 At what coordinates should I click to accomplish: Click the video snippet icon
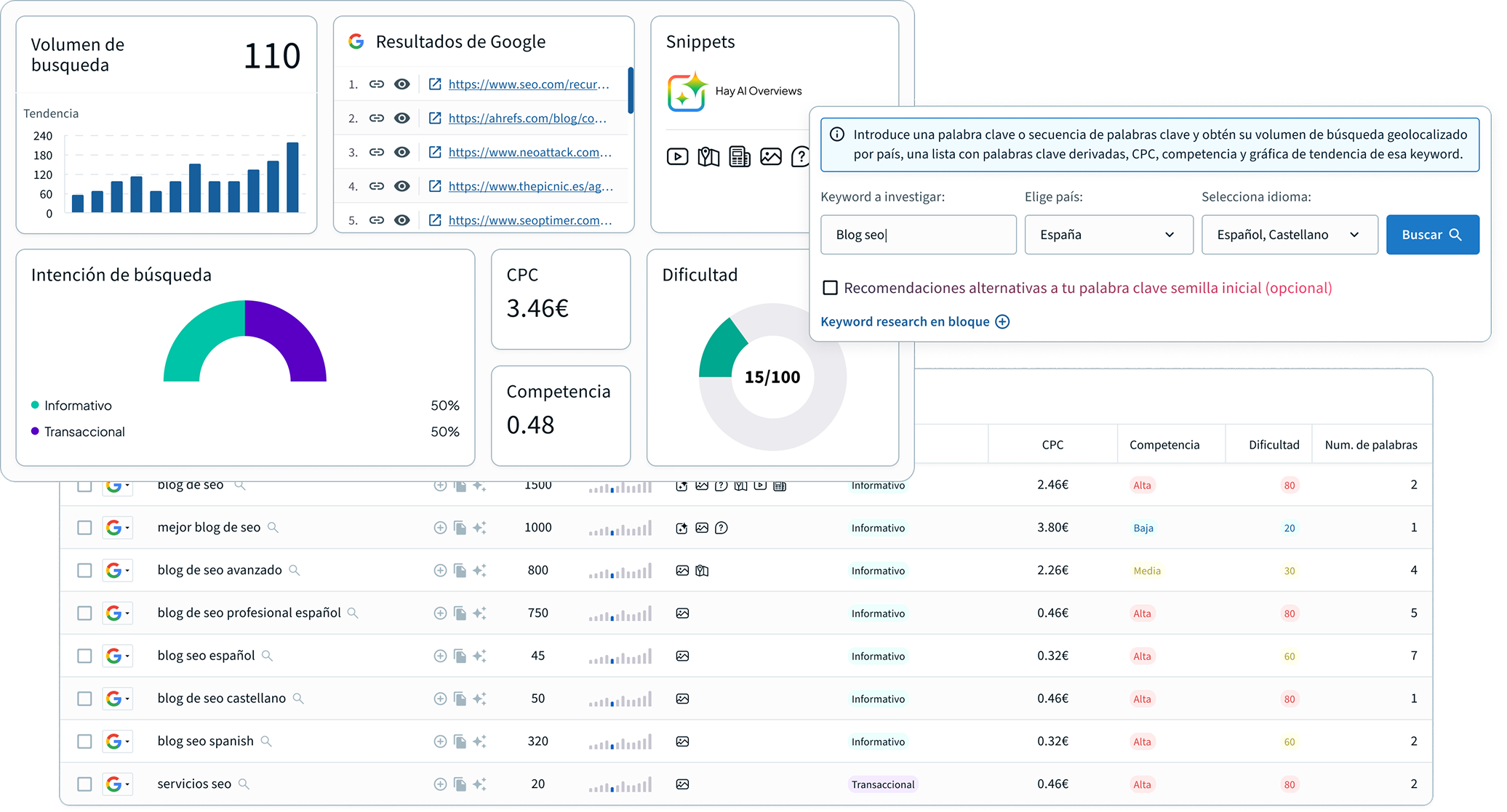677,156
